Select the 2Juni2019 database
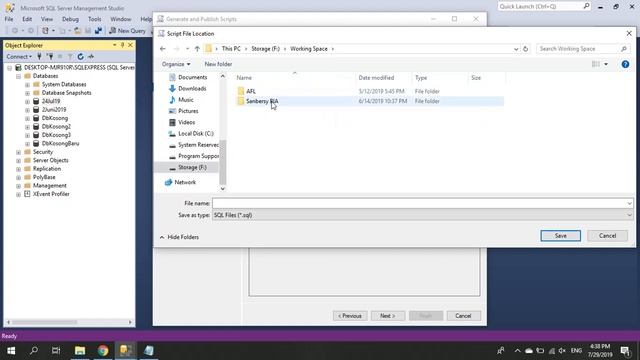This screenshot has width=640, height=360. [x=54, y=110]
